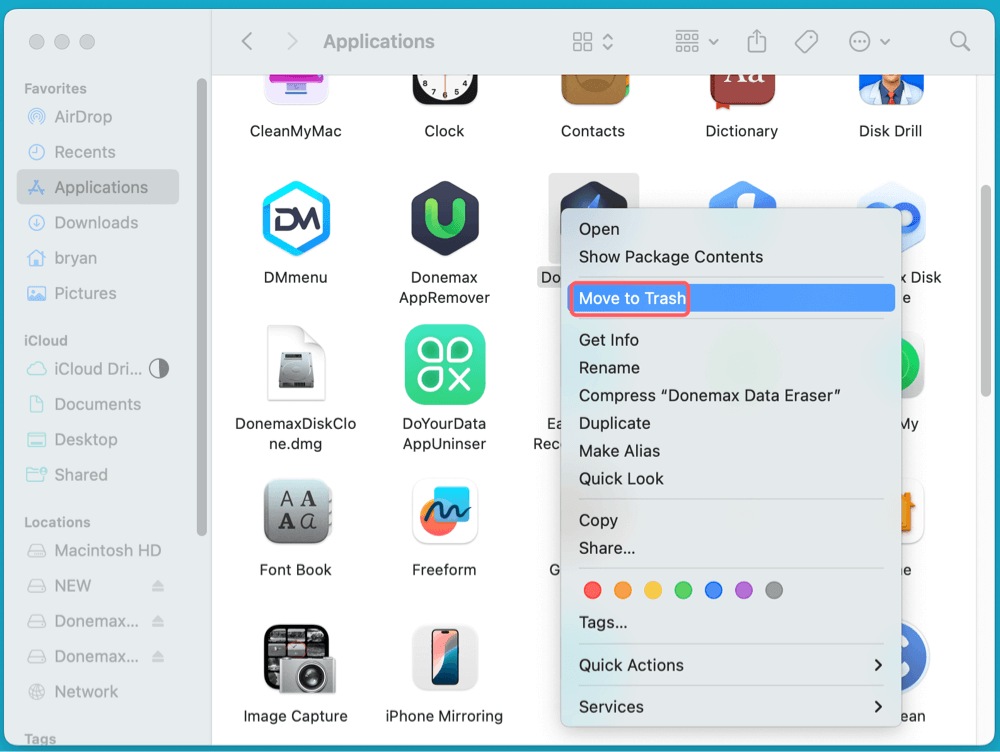
Task: Choose Move to Trash from the context menu
Action: [x=632, y=298]
